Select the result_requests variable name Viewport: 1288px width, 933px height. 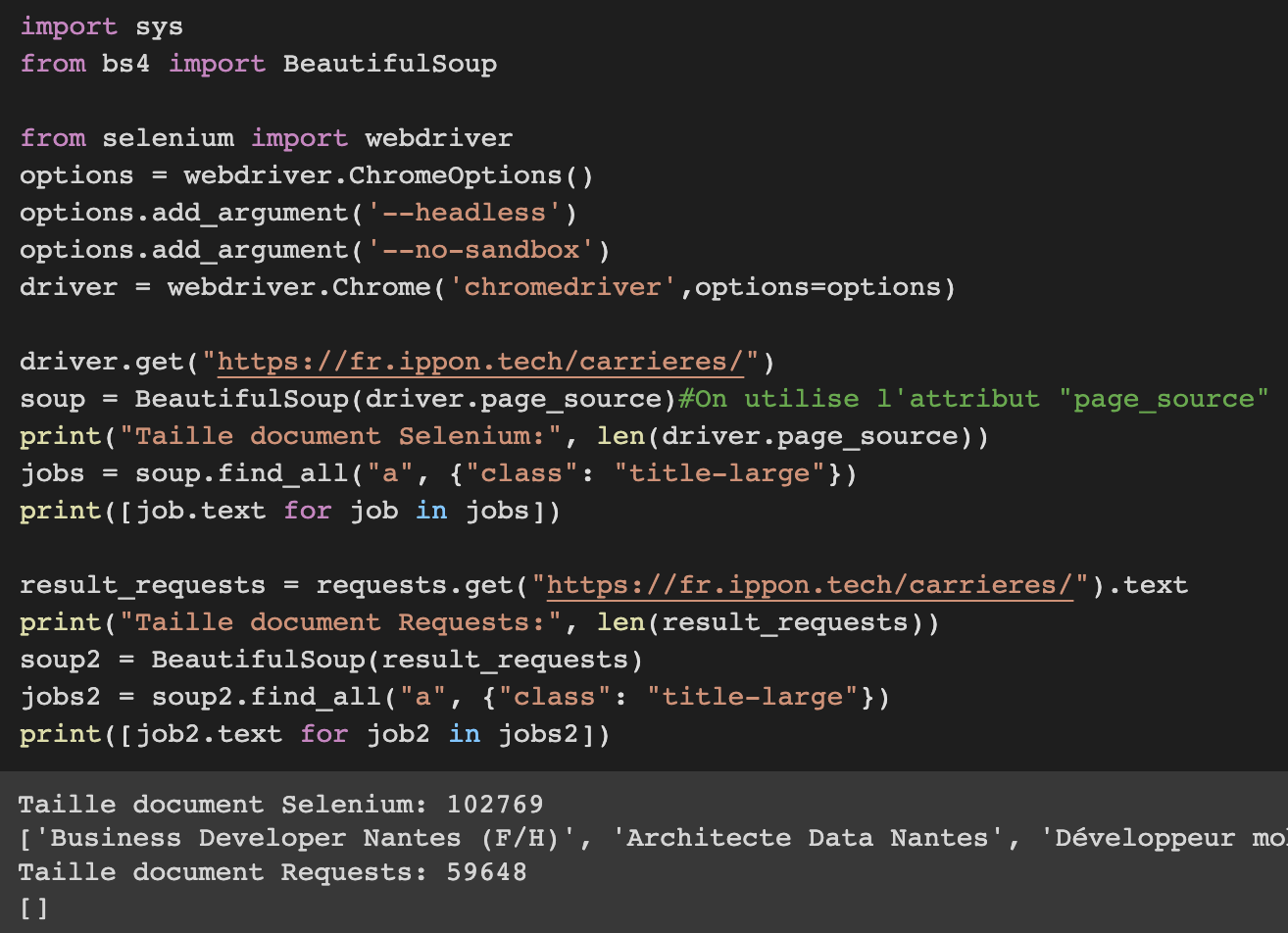point(142,584)
